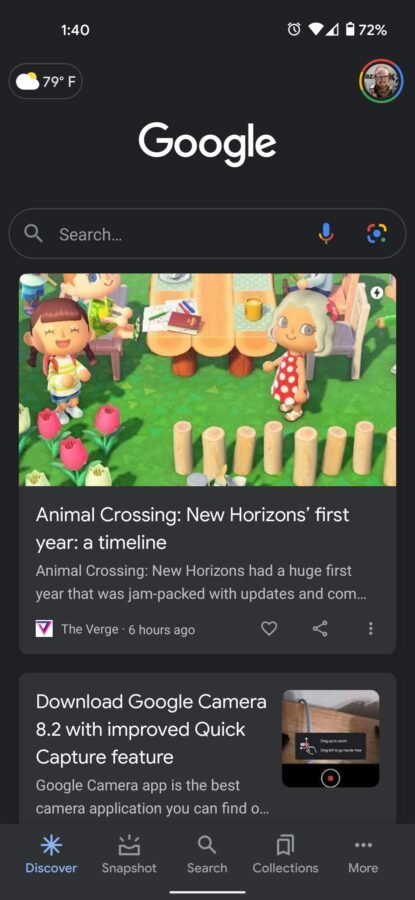Viewport: 415px width, 900px height.
Task: Tap the voice search microphone icon
Action: pos(325,233)
